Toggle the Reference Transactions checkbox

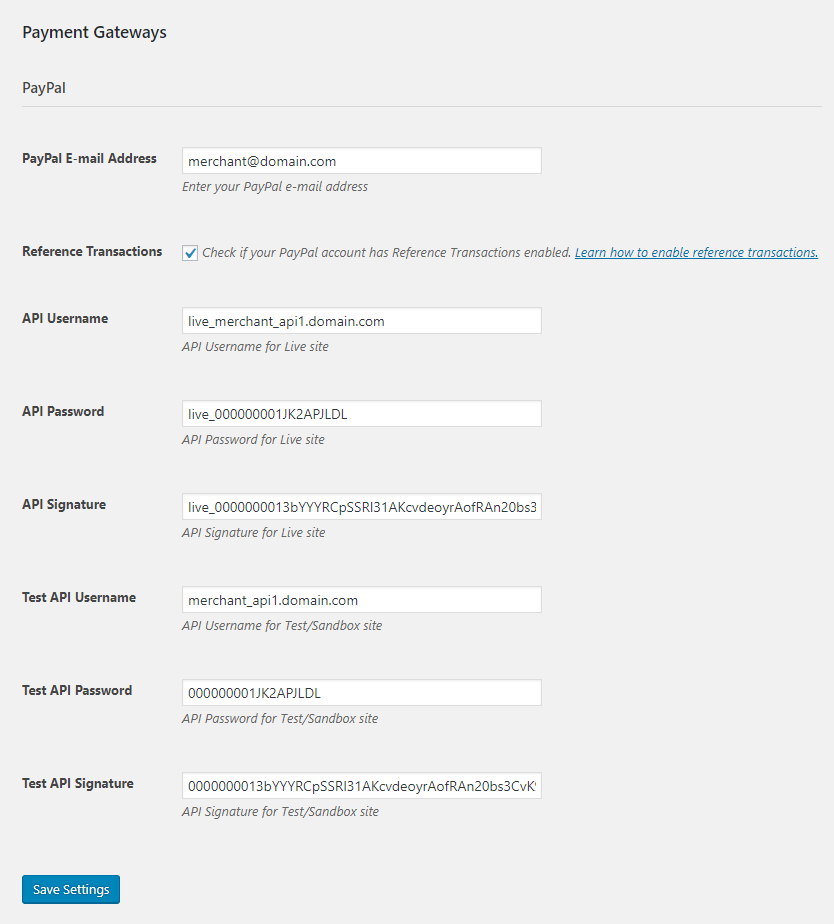click(x=190, y=253)
